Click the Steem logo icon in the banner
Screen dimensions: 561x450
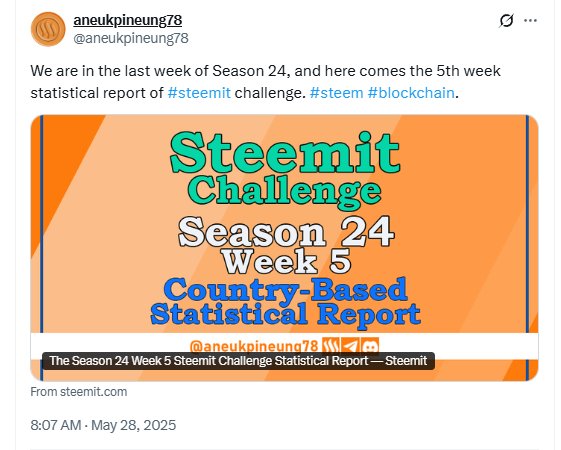point(331,347)
